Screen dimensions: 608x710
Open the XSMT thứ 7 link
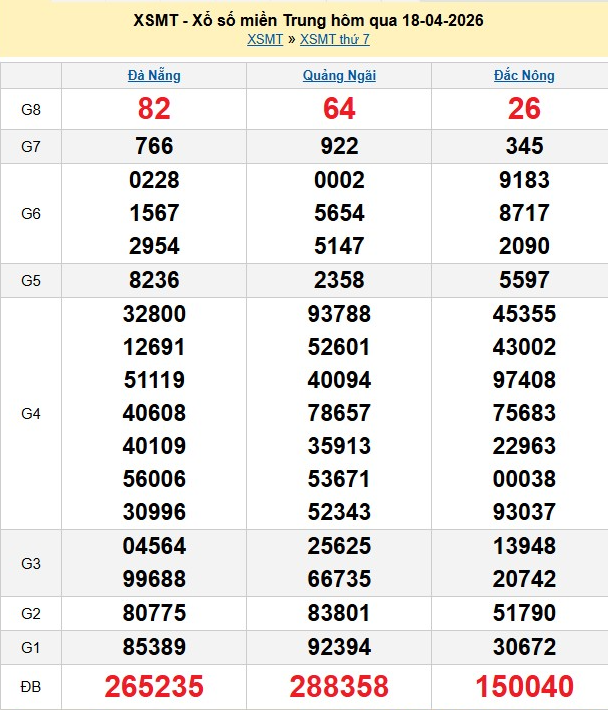(335, 39)
